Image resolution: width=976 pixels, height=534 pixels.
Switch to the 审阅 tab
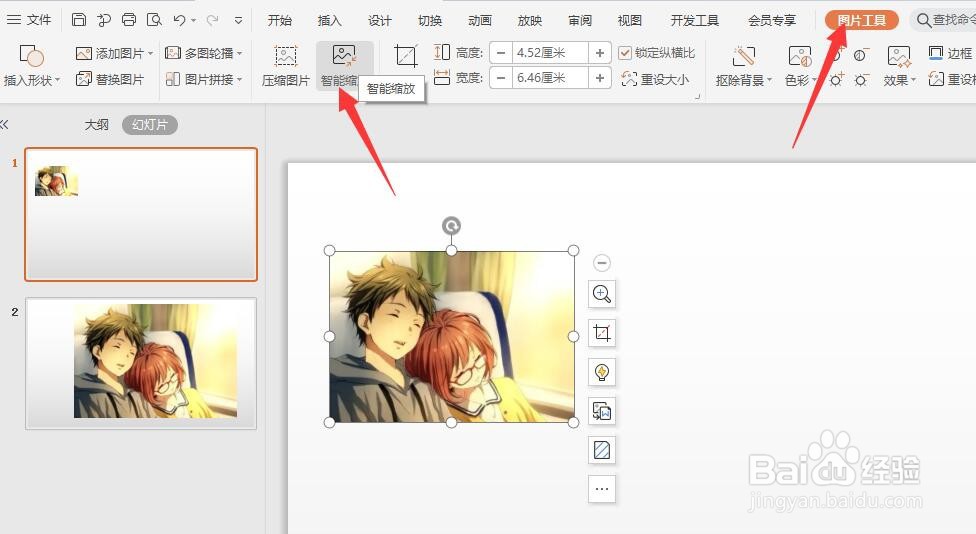[x=580, y=21]
